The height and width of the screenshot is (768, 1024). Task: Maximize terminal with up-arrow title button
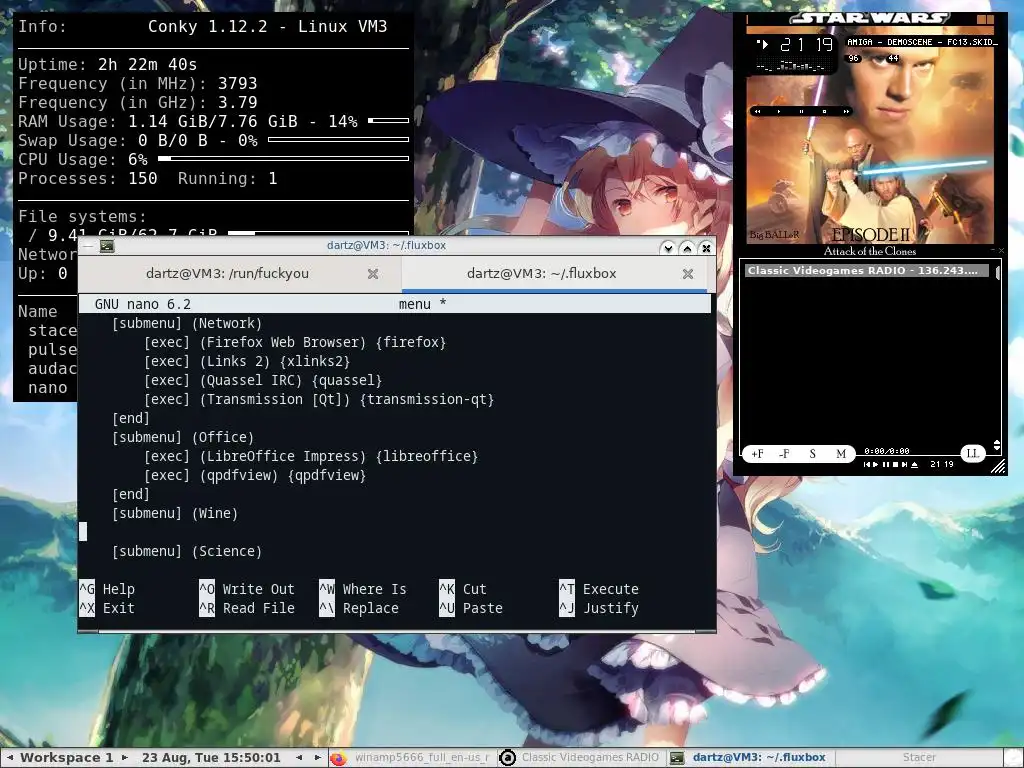point(687,248)
